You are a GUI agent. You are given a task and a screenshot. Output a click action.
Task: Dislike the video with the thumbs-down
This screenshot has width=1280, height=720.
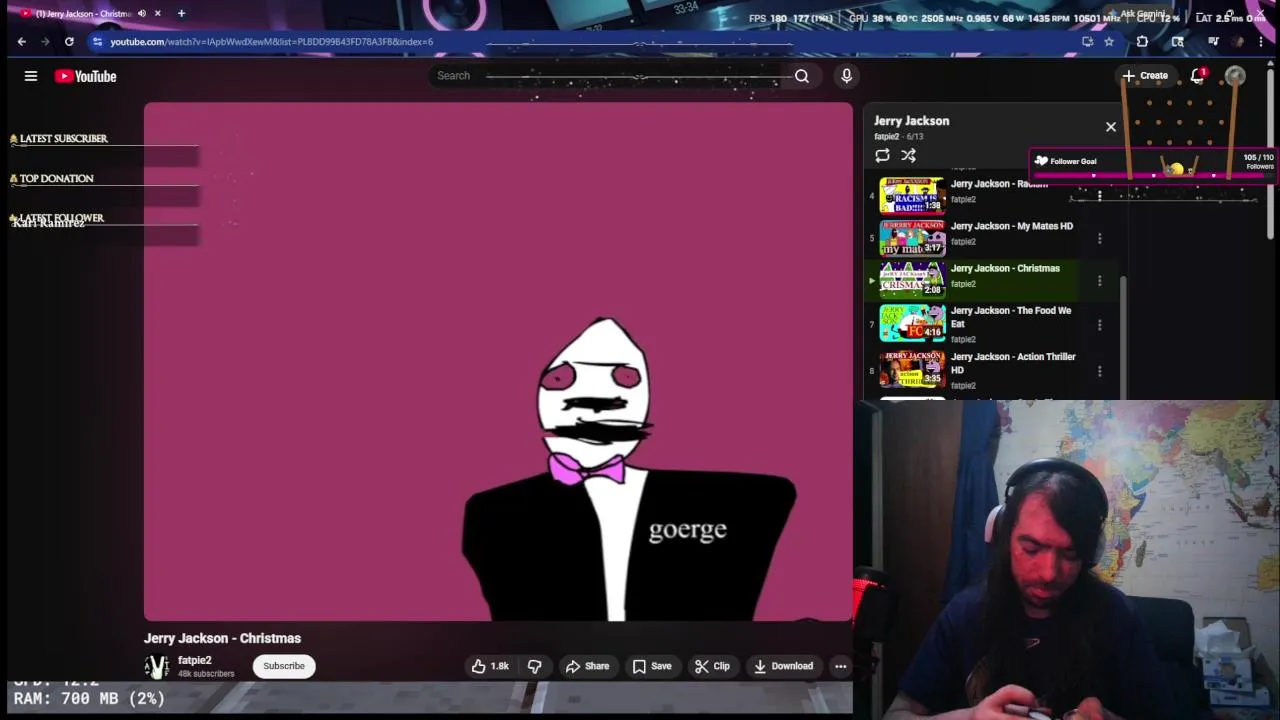click(534, 666)
